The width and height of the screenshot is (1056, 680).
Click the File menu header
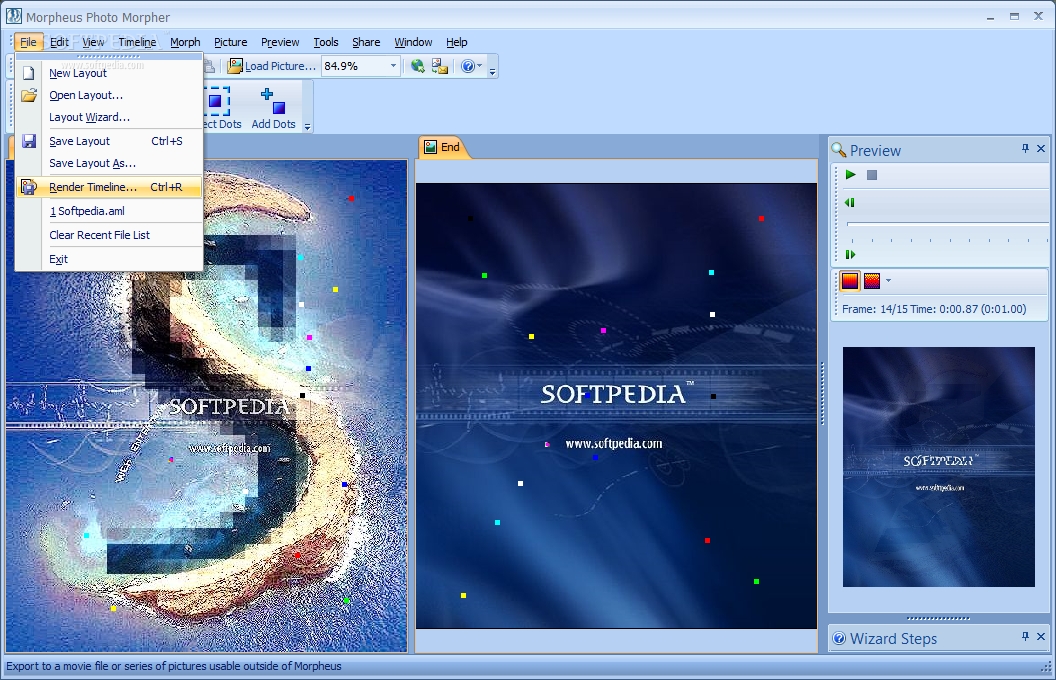pyautogui.click(x=28, y=42)
